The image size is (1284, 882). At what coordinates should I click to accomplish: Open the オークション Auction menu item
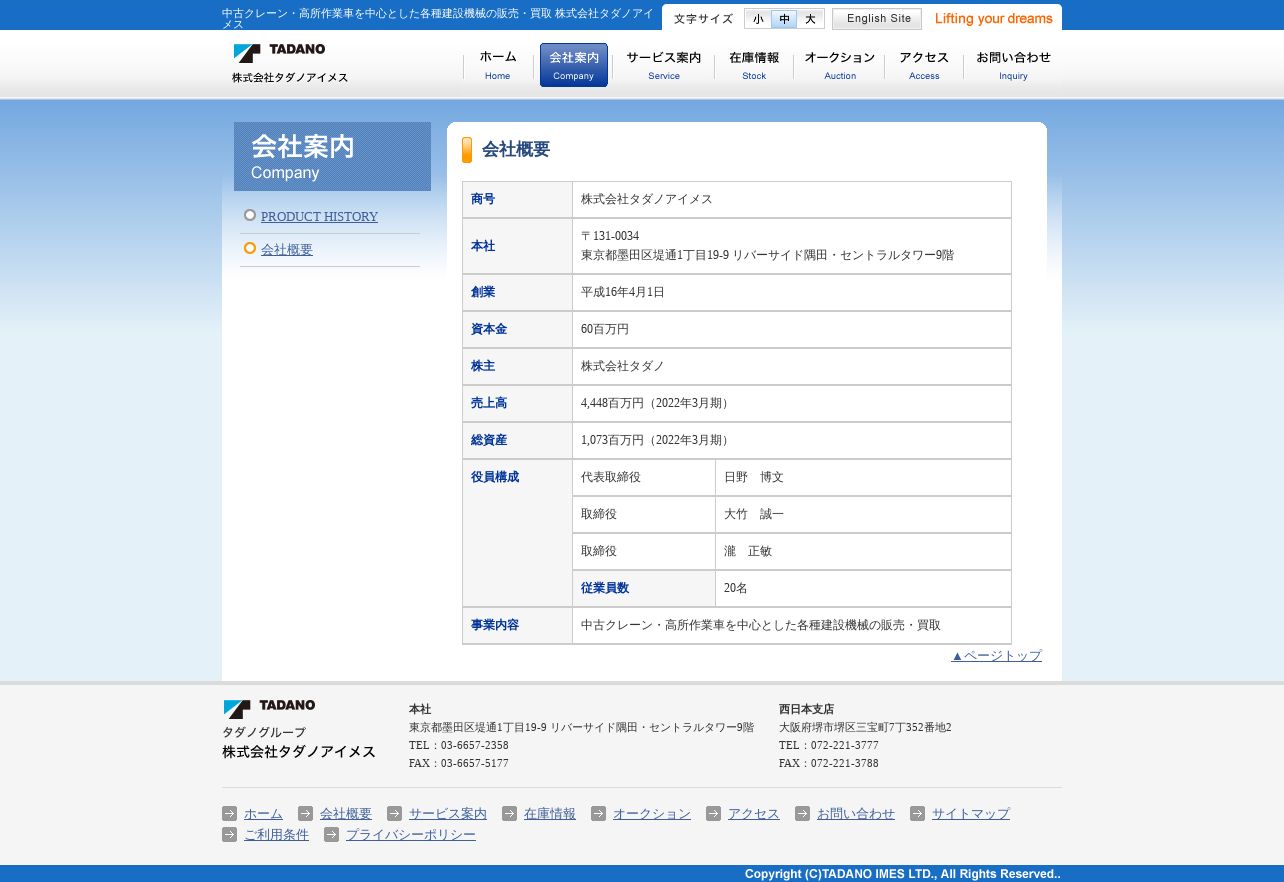pos(840,65)
